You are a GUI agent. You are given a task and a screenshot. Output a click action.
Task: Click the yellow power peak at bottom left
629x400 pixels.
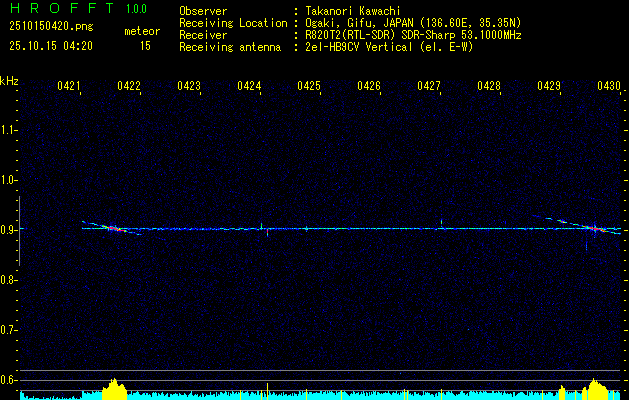115,389
